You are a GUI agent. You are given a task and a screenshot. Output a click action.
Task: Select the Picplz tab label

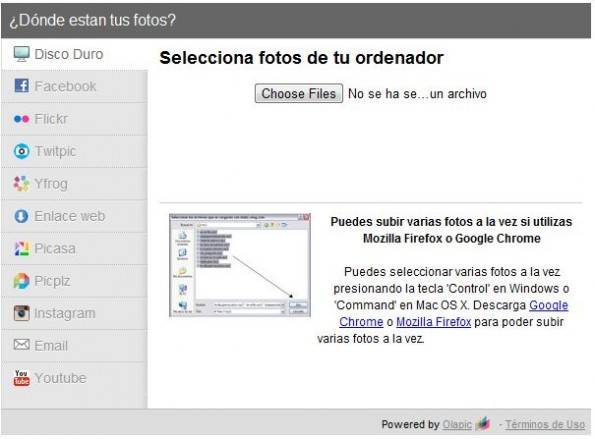(52, 281)
